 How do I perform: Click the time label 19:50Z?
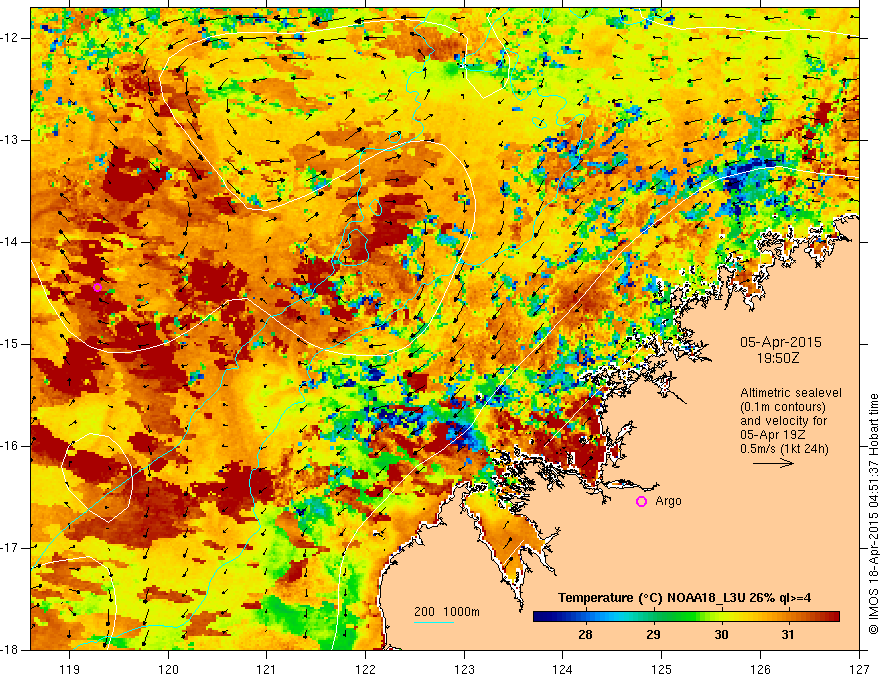[x=778, y=357]
